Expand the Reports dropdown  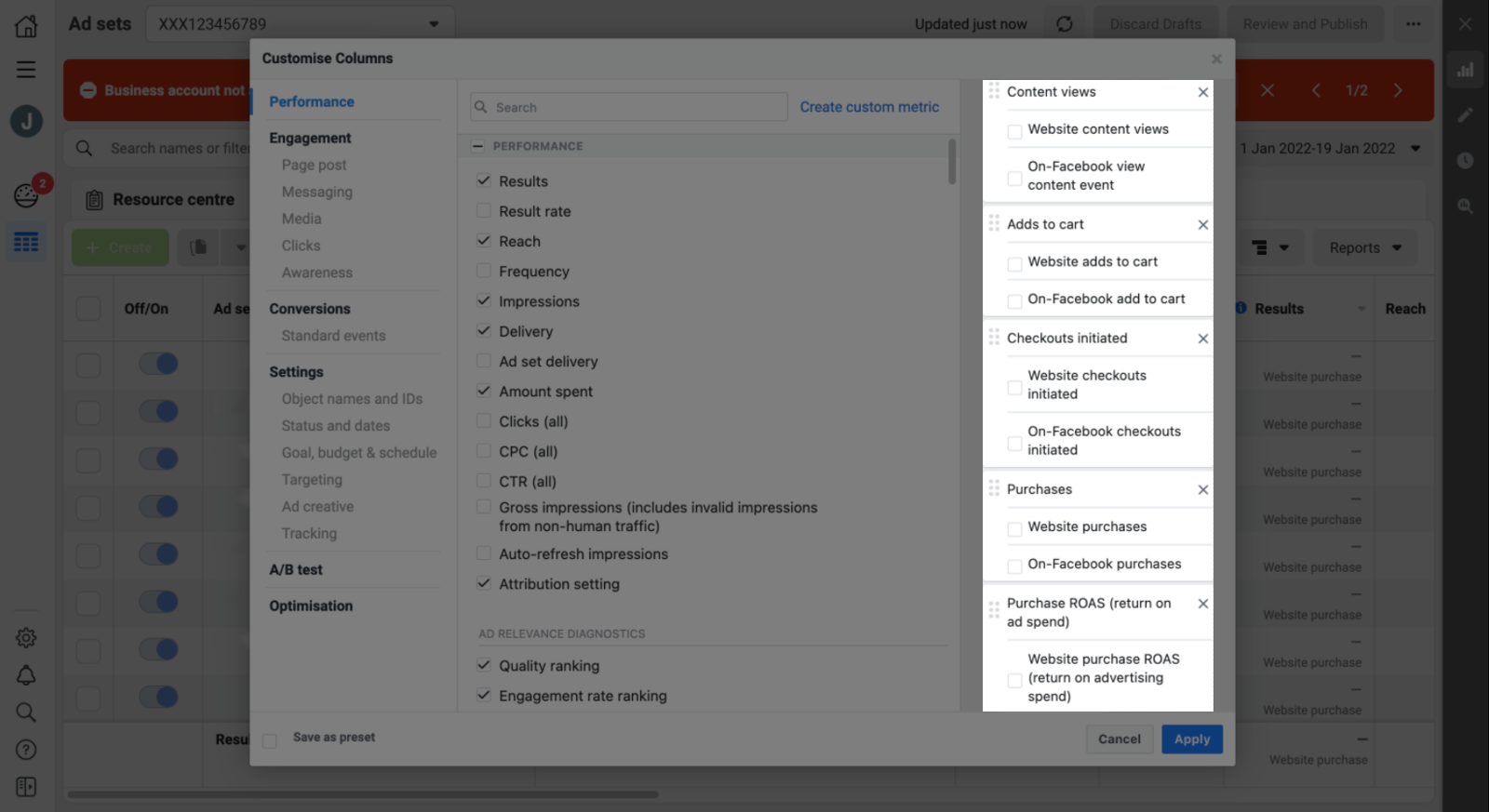point(1364,247)
